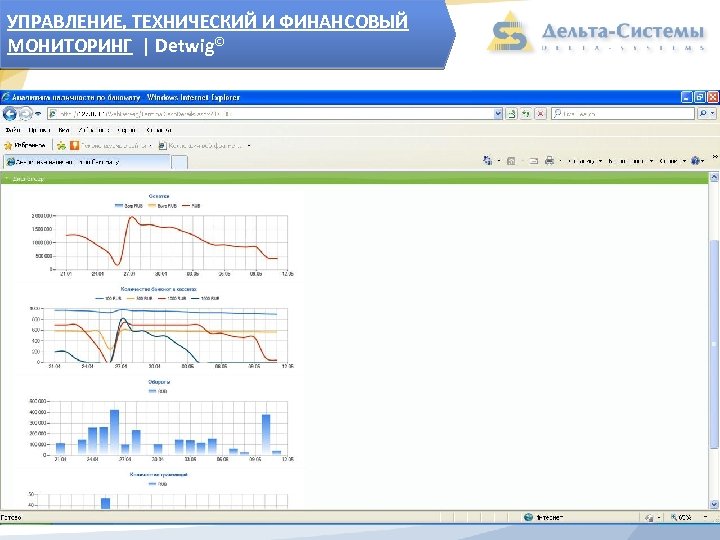Refresh the page with the green arrows icon
Screen dimensions: 720x540
[x=526, y=113]
